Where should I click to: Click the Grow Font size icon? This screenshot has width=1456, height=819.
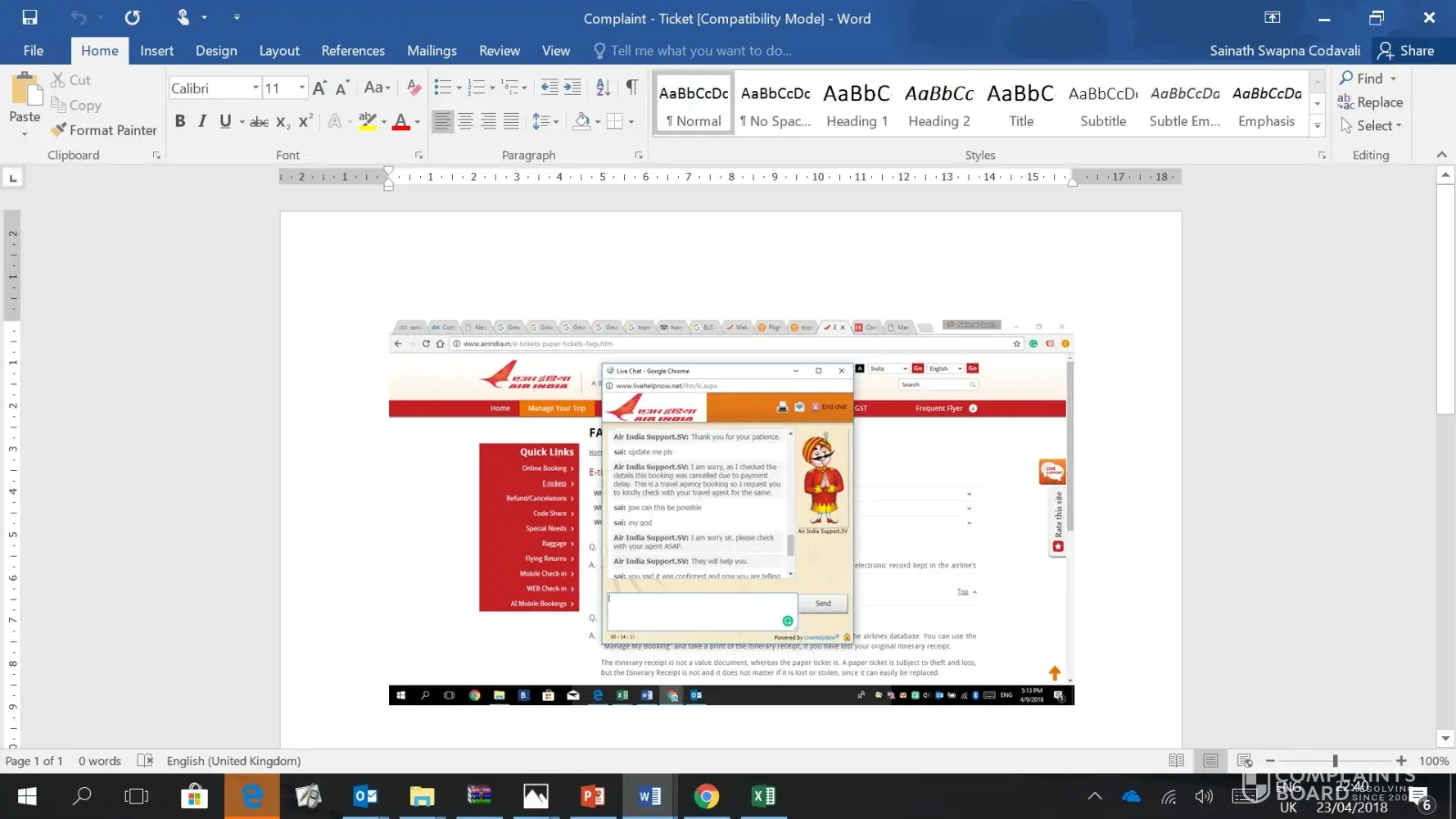(x=319, y=88)
